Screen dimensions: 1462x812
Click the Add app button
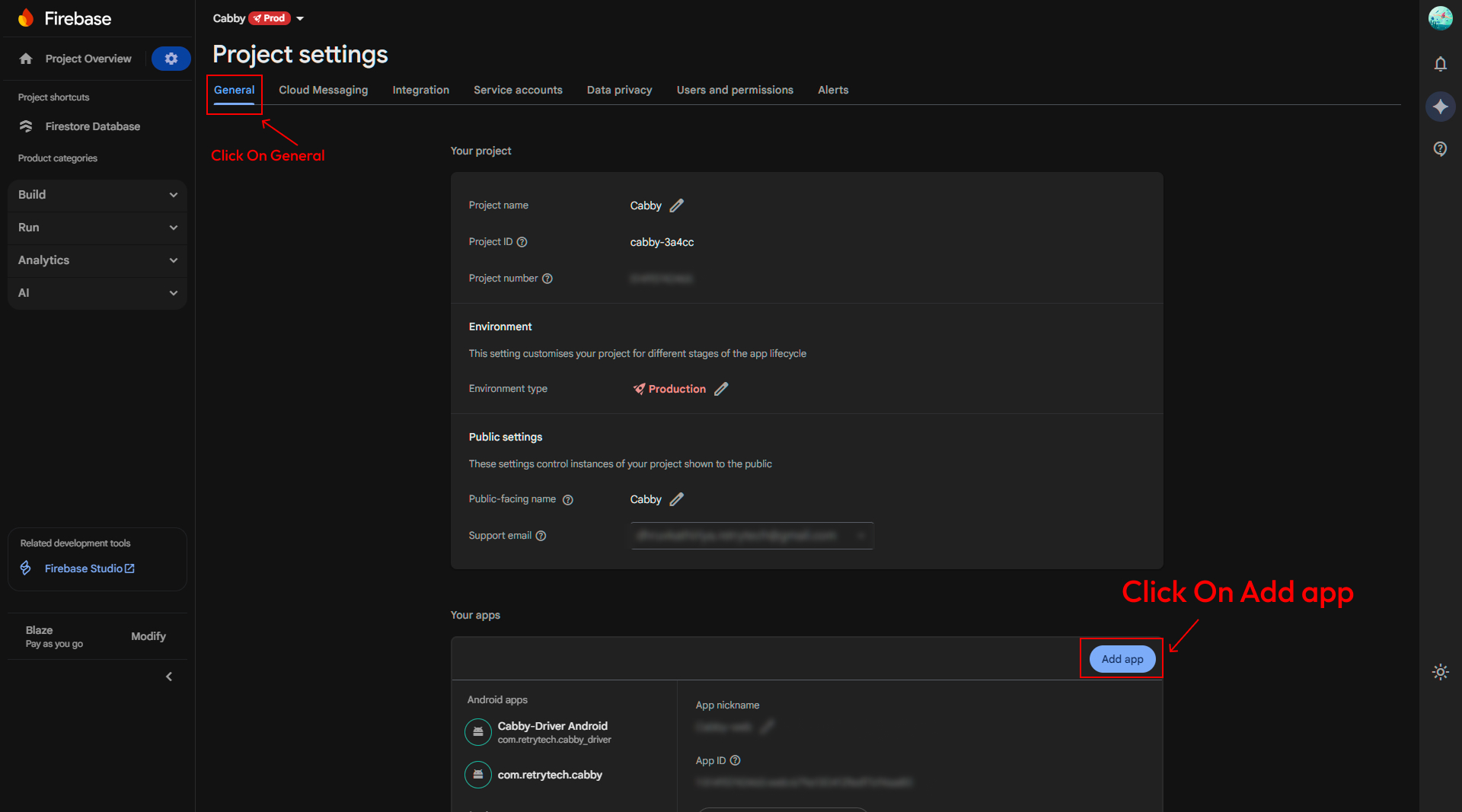click(x=1121, y=659)
